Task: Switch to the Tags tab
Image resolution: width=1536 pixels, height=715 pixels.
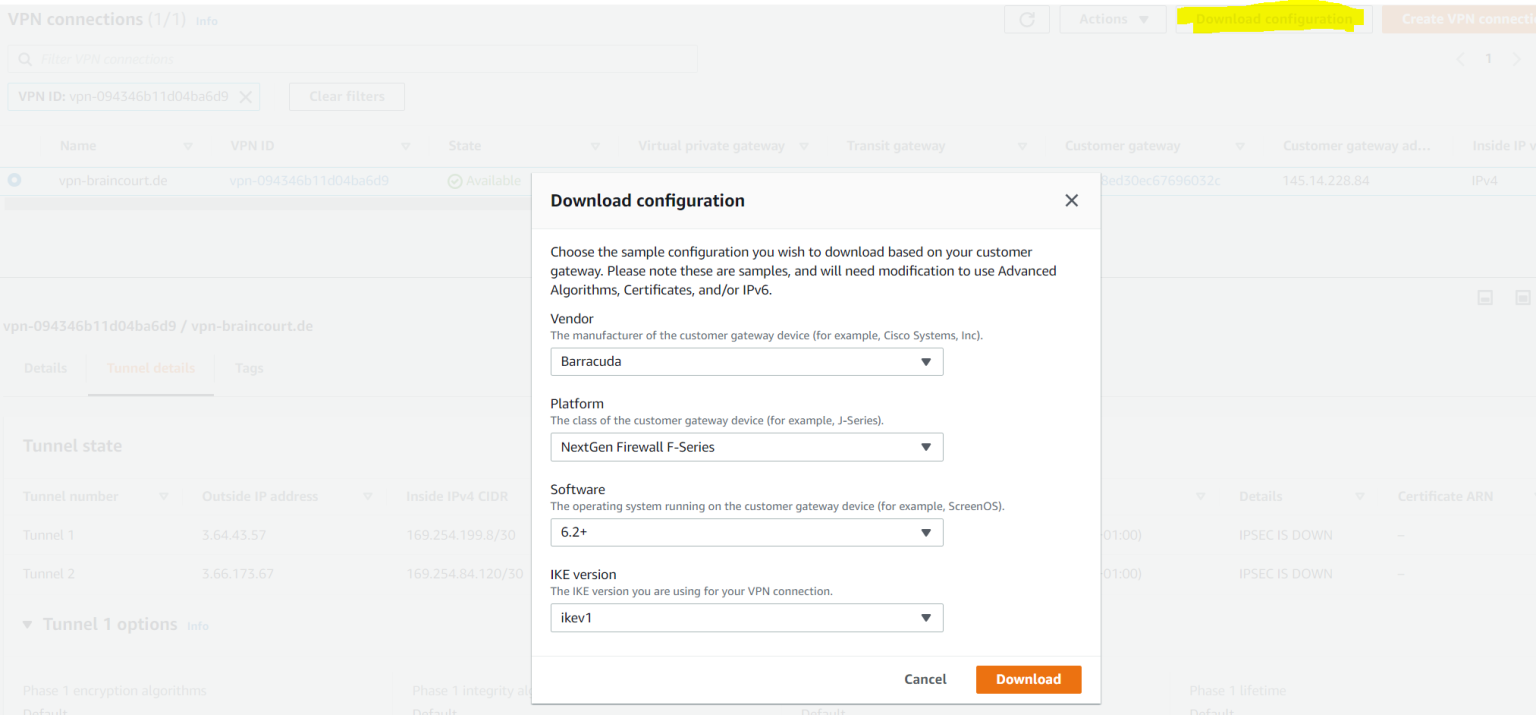Action: click(248, 368)
